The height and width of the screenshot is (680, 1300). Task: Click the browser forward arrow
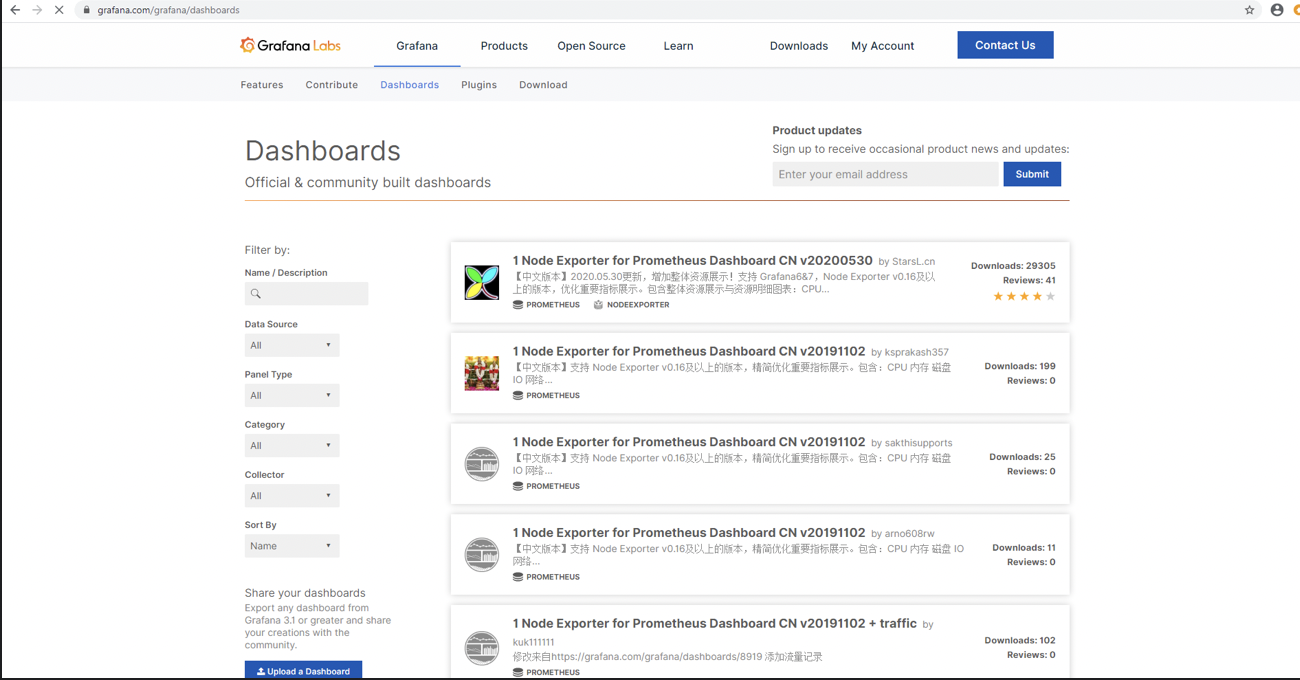pyautogui.click(x=37, y=10)
